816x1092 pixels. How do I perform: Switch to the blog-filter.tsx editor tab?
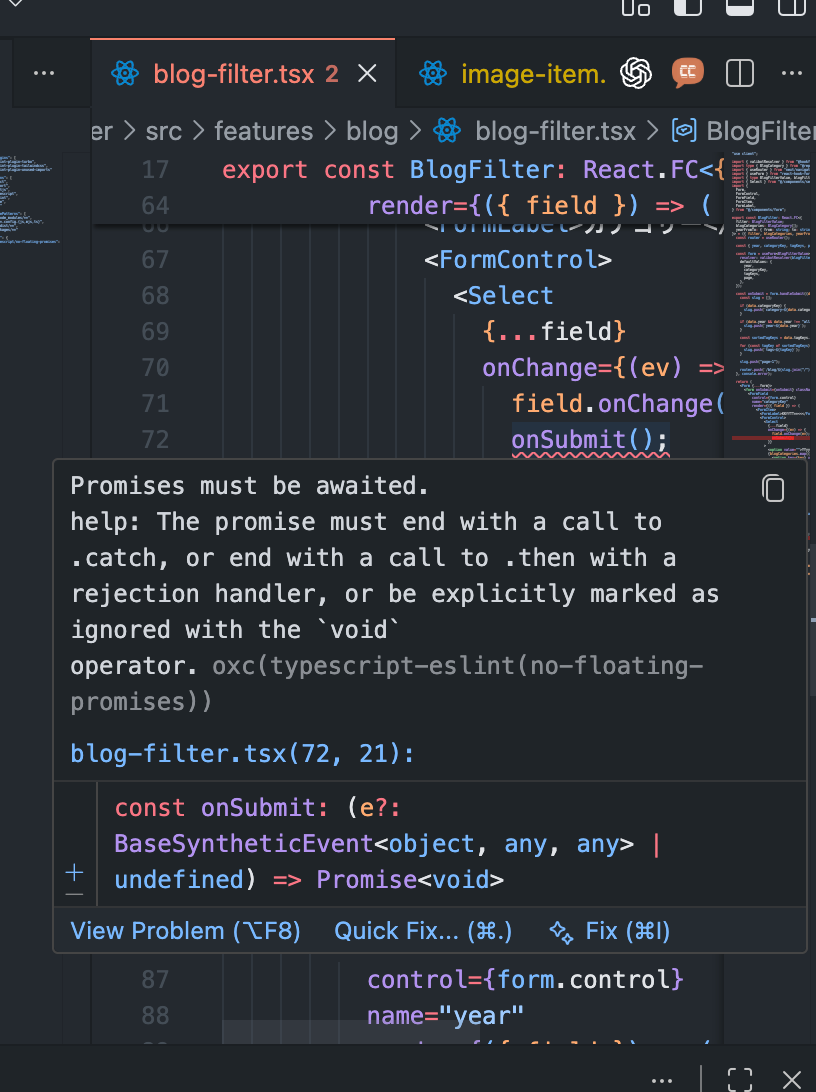click(243, 73)
